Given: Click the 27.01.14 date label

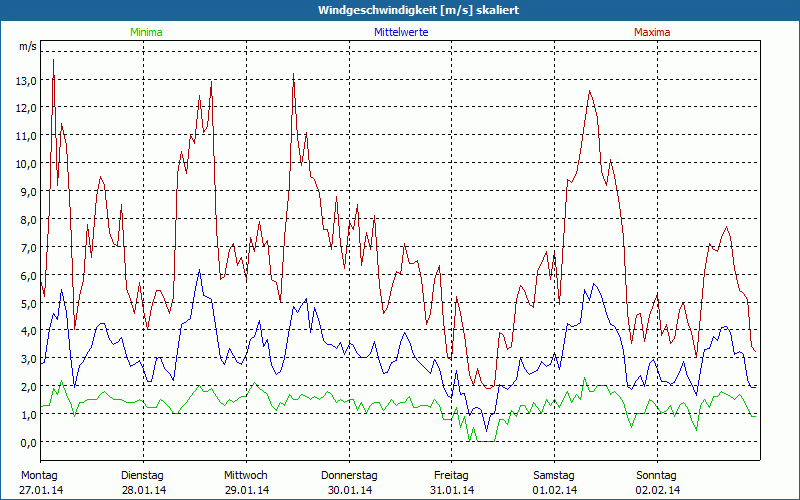Looking at the screenshot, I should 40,490.
